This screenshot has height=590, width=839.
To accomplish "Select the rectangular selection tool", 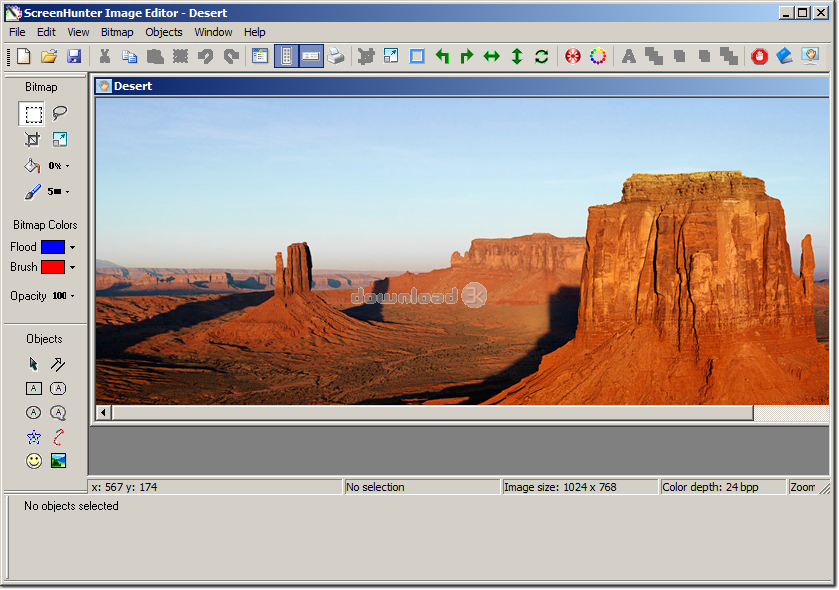I will point(33,114).
